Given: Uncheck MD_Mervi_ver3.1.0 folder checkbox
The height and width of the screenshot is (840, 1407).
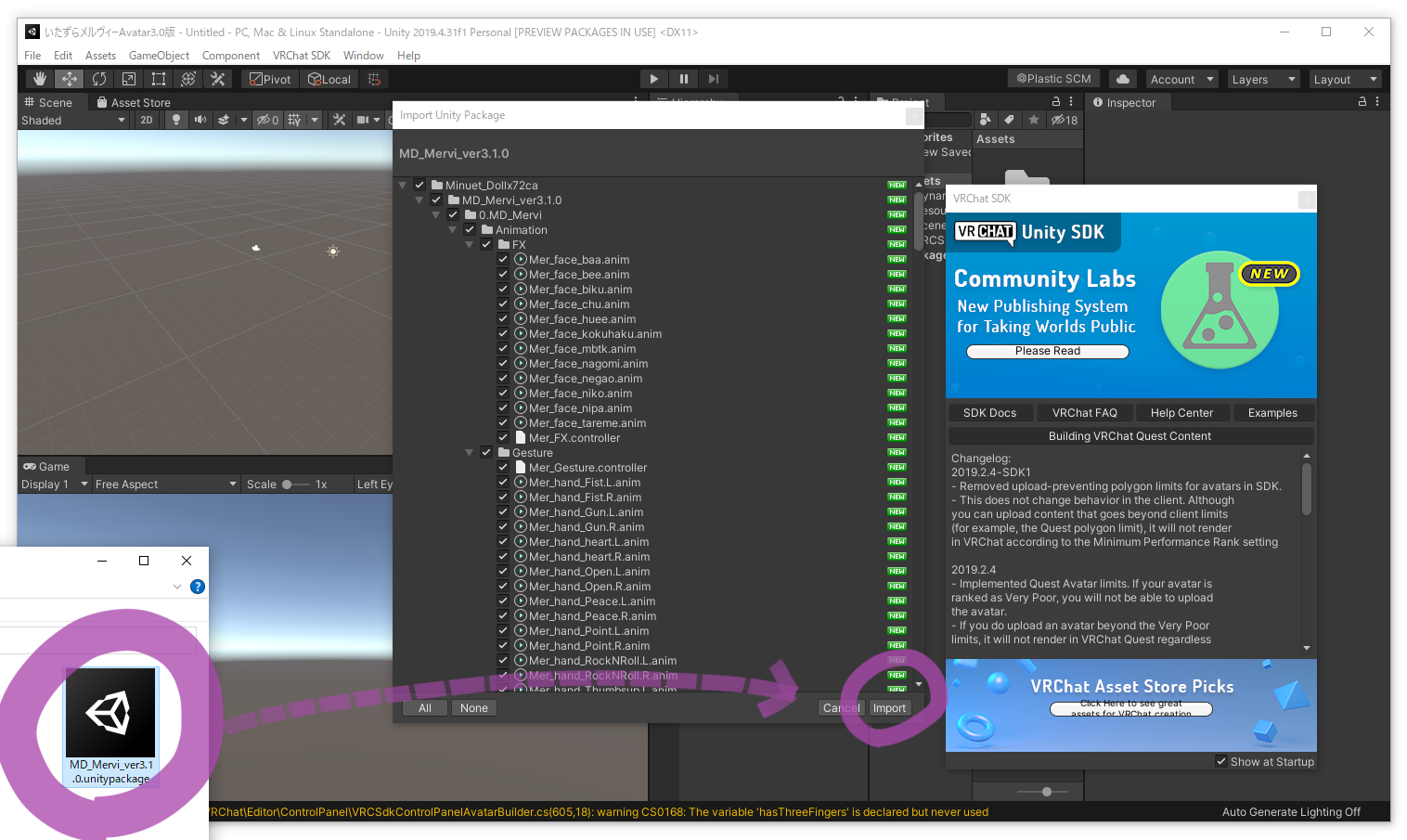Looking at the screenshot, I should pyautogui.click(x=436, y=200).
